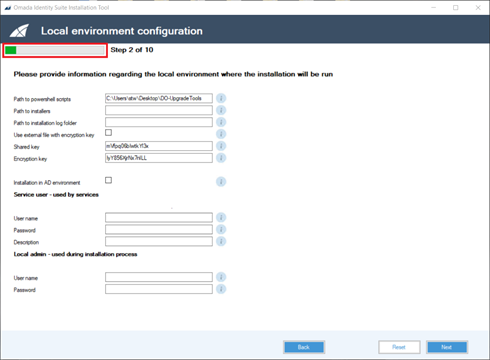Show info for Installation in AD environment
Image resolution: width=490 pixels, height=360 pixels.
(221, 182)
